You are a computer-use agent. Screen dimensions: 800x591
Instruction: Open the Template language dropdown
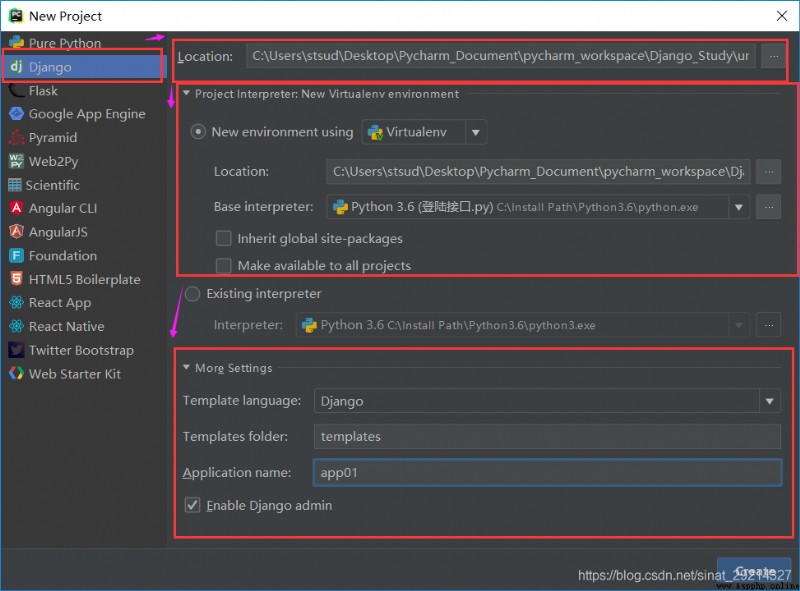770,401
